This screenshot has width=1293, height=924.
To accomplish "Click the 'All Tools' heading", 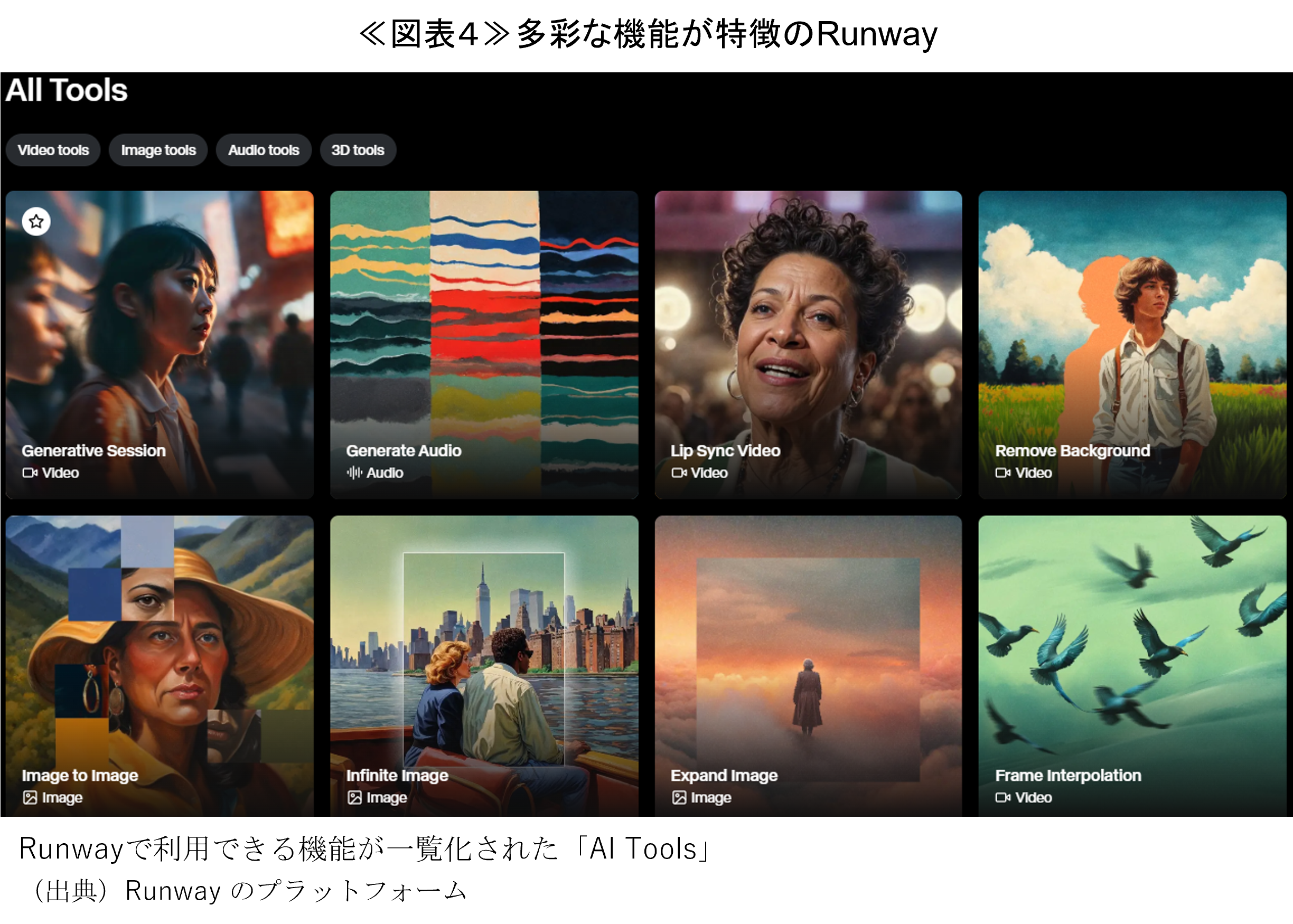I will (x=67, y=90).
